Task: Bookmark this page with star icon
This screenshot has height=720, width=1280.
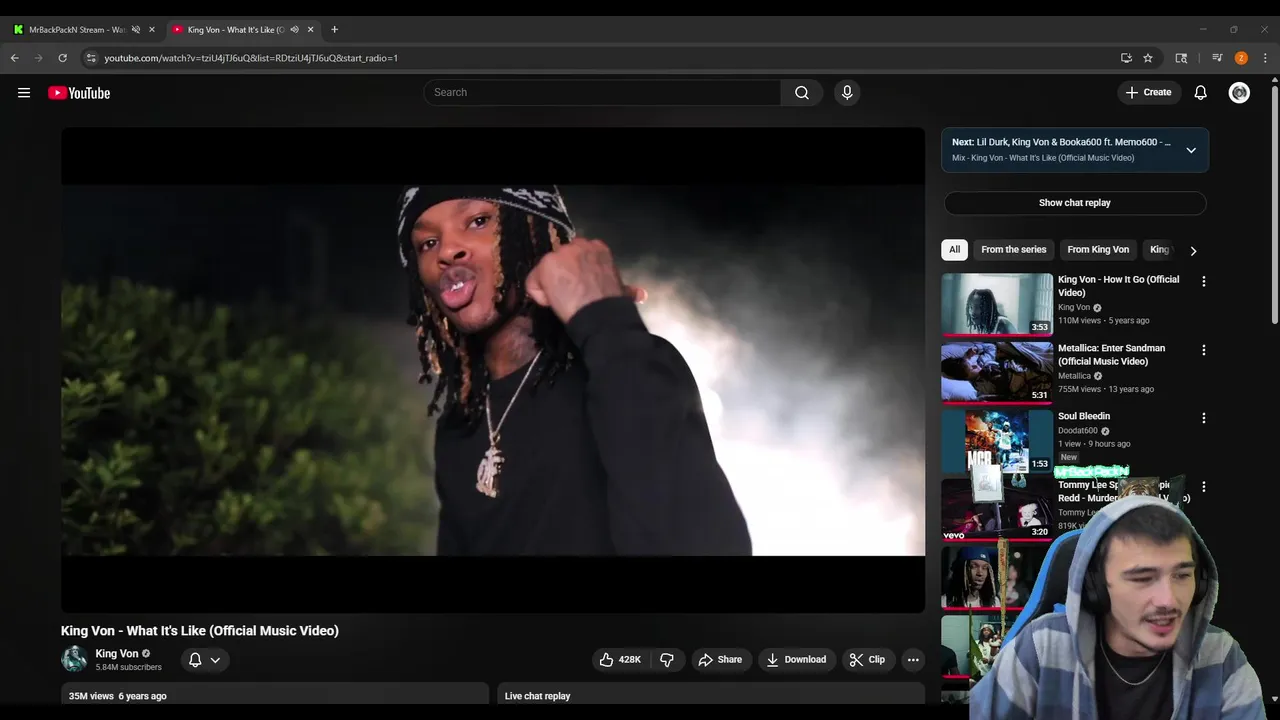Action: click(x=1148, y=58)
